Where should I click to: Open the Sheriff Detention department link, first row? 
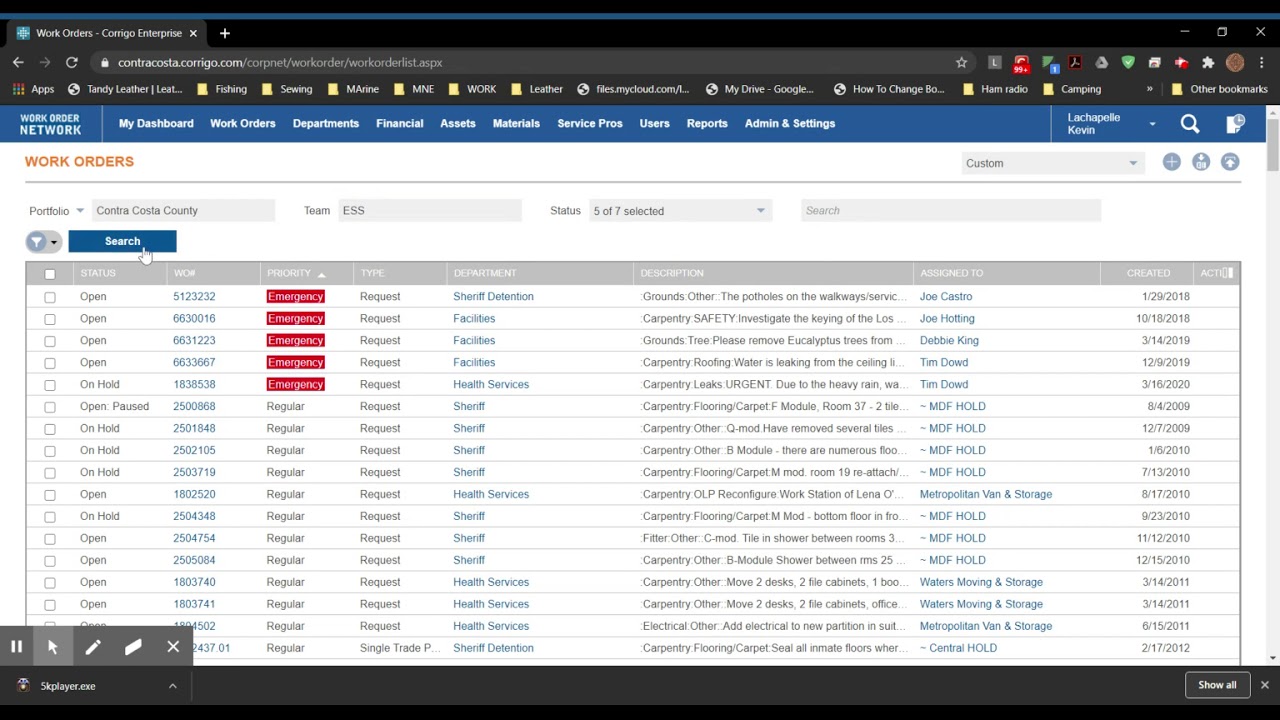(493, 297)
